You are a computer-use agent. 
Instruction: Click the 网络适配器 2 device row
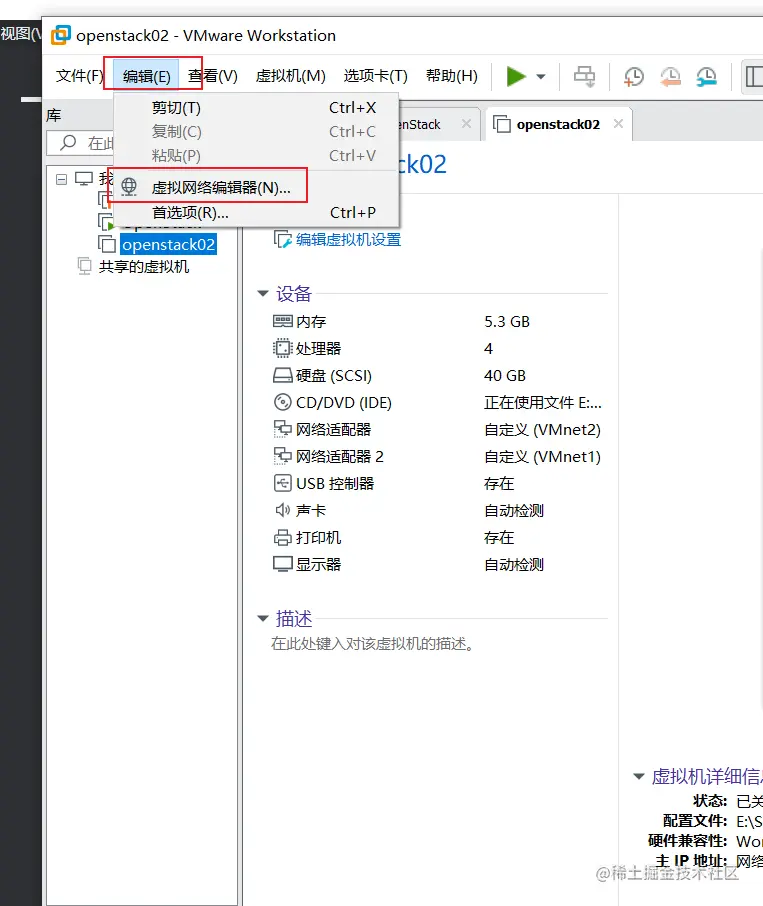[437, 456]
